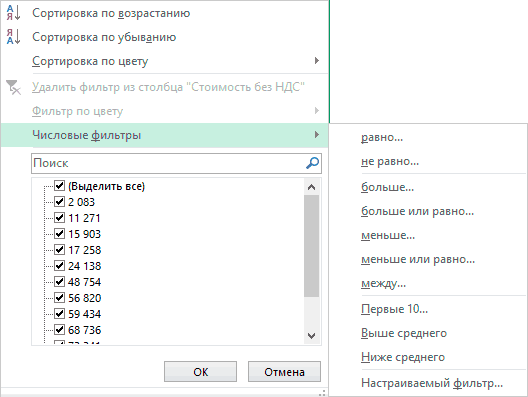Uncheck the (Выделить все) checkbox
This screenshot has width=528, height=397.
coord(60,186)
